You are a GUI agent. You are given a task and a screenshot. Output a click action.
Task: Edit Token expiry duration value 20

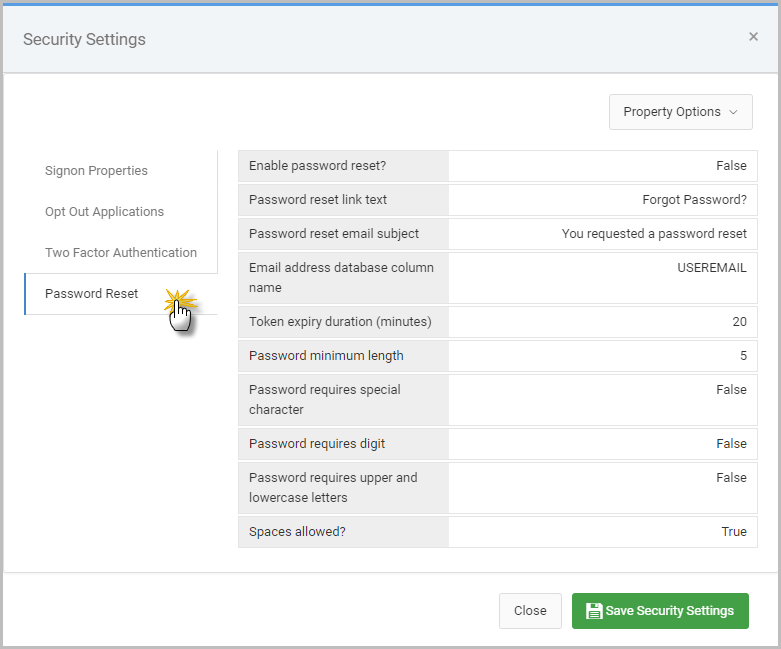pyautogui.click(x=602, y=322)
